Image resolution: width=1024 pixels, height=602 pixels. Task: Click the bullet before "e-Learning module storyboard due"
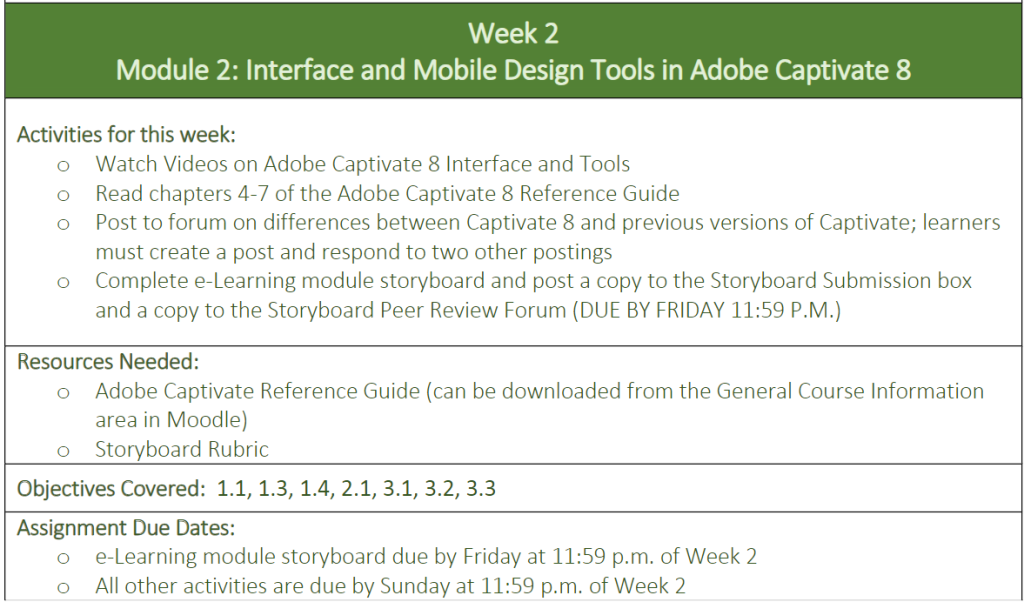(x=64, y=558)
